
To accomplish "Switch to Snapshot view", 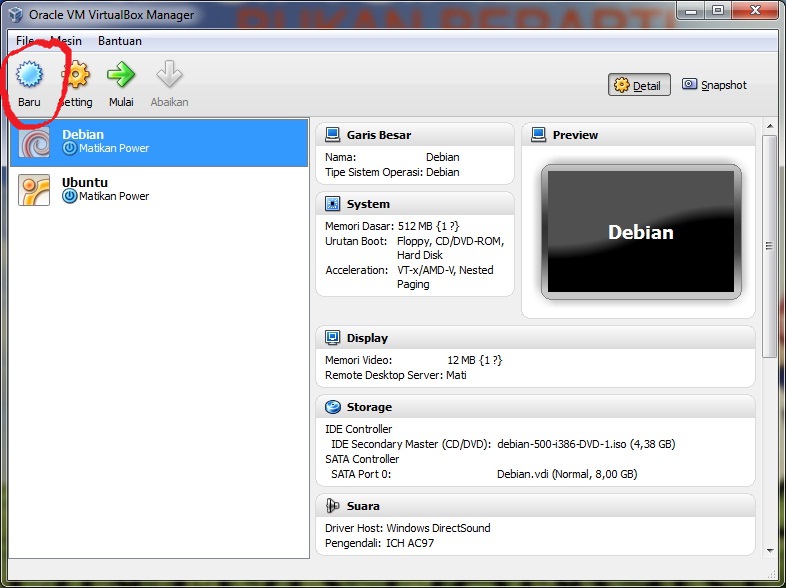I will 714,85.
